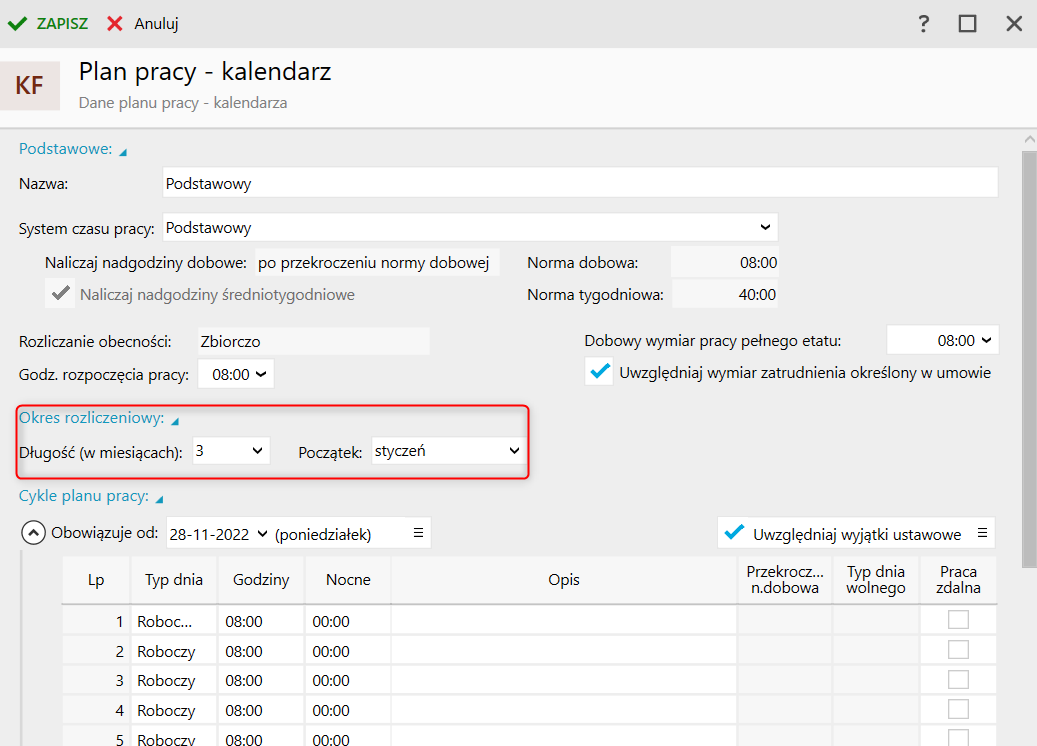Toggle Uwzględniaj wymiar zatrudnienia określony w umowie
1037x746 pixels.
pos(600,372)
